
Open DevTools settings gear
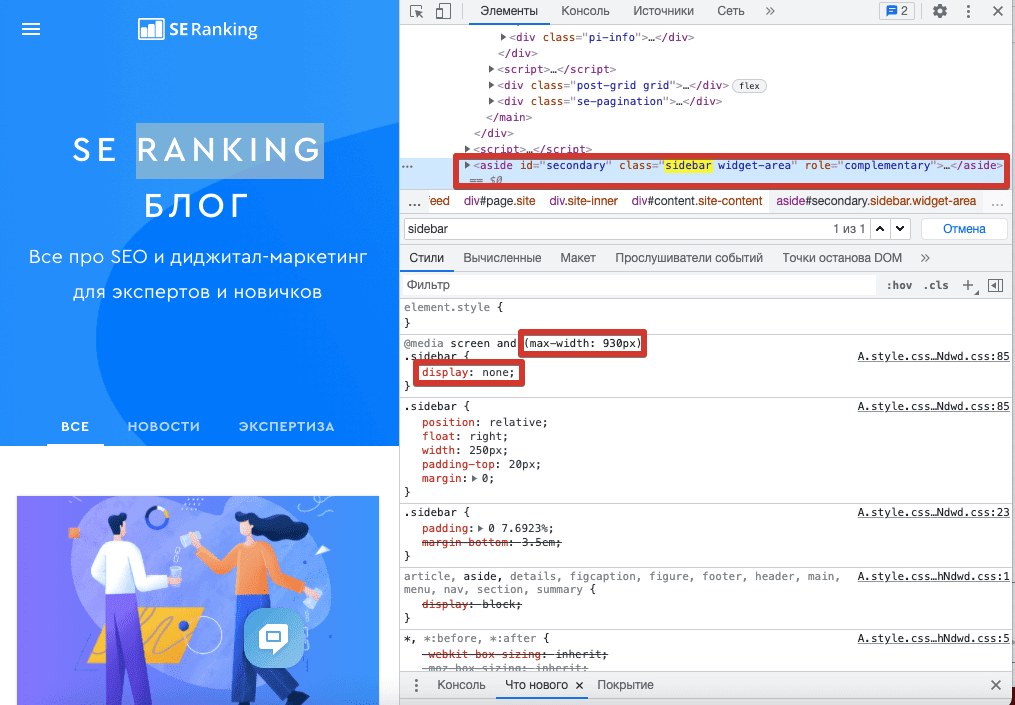[x=939, y=11]
